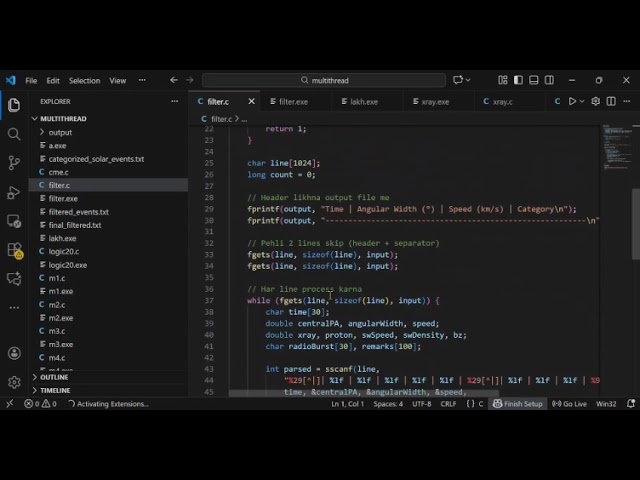Viewport: 640px width, 480px height.
Task: Open the Copilot chat icon in title bar
Action: click(x=458, y=80)
